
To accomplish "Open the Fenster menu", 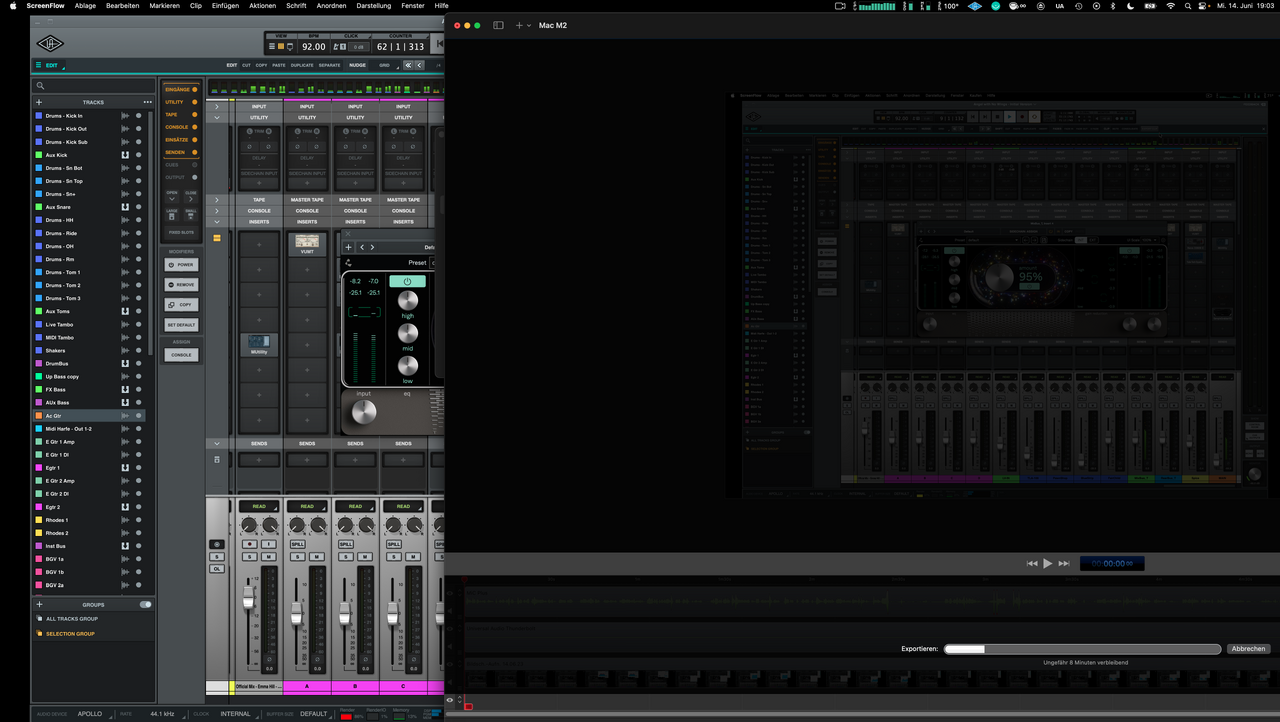I will (412, 6).
